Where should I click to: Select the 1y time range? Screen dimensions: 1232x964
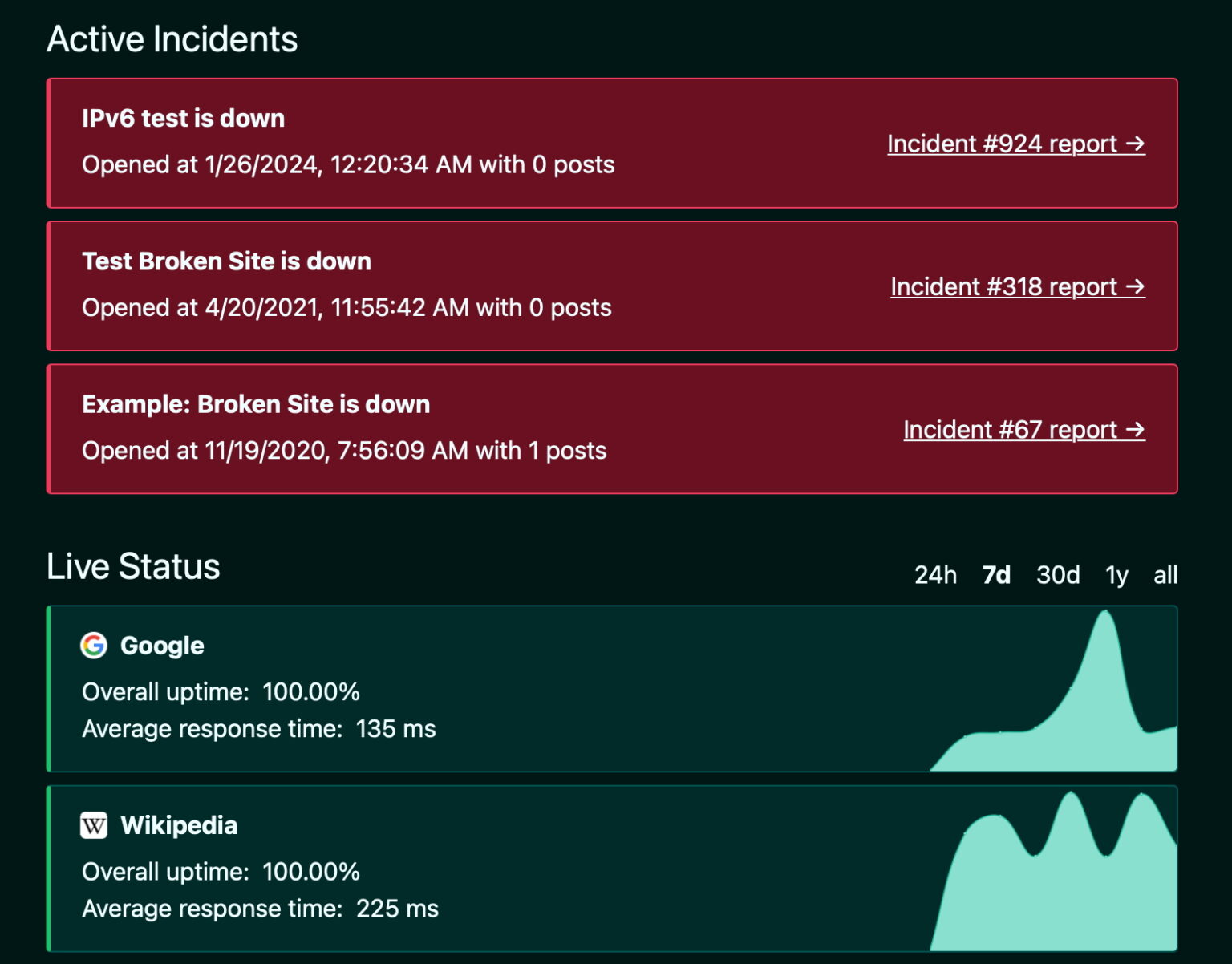tap(1116, 575)
